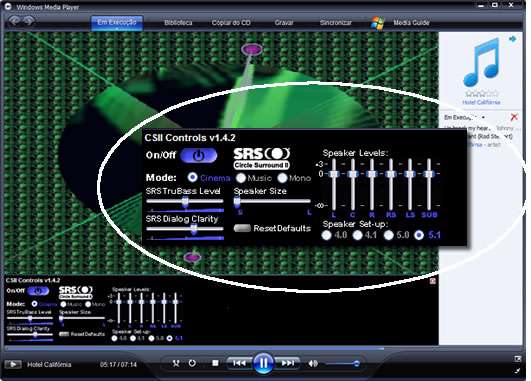Click the C speaker level fader in small panel
The image size is (531, 381).
click(x=130, y=308)
